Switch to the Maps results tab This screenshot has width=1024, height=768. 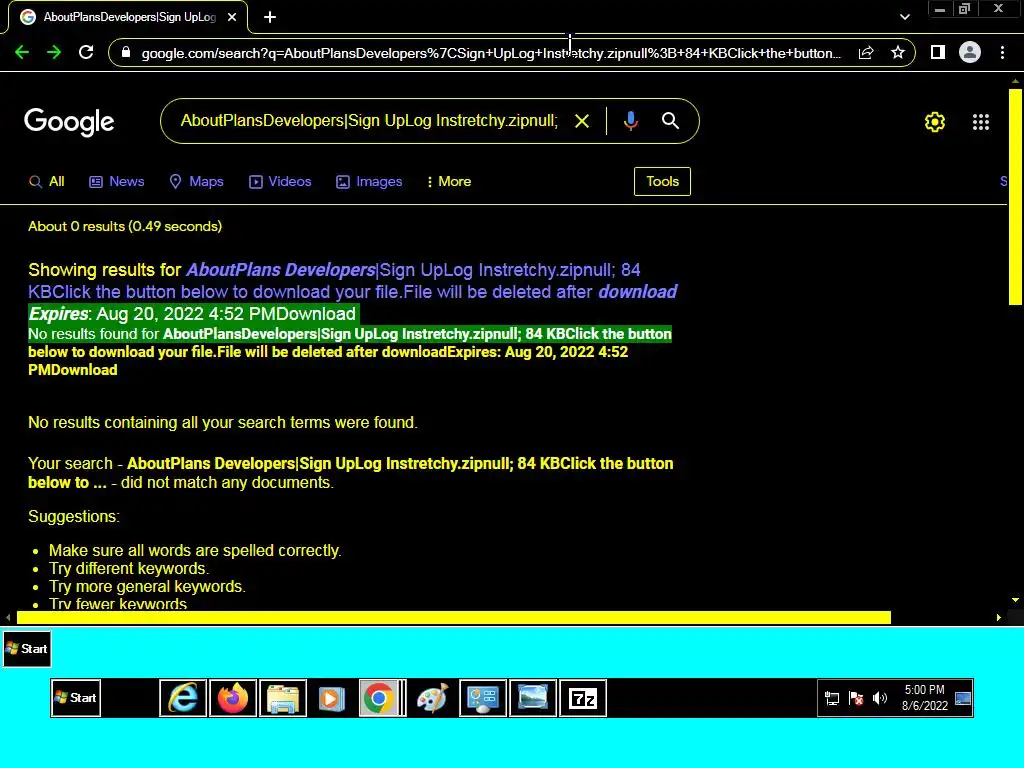click(x=196, y=182)
